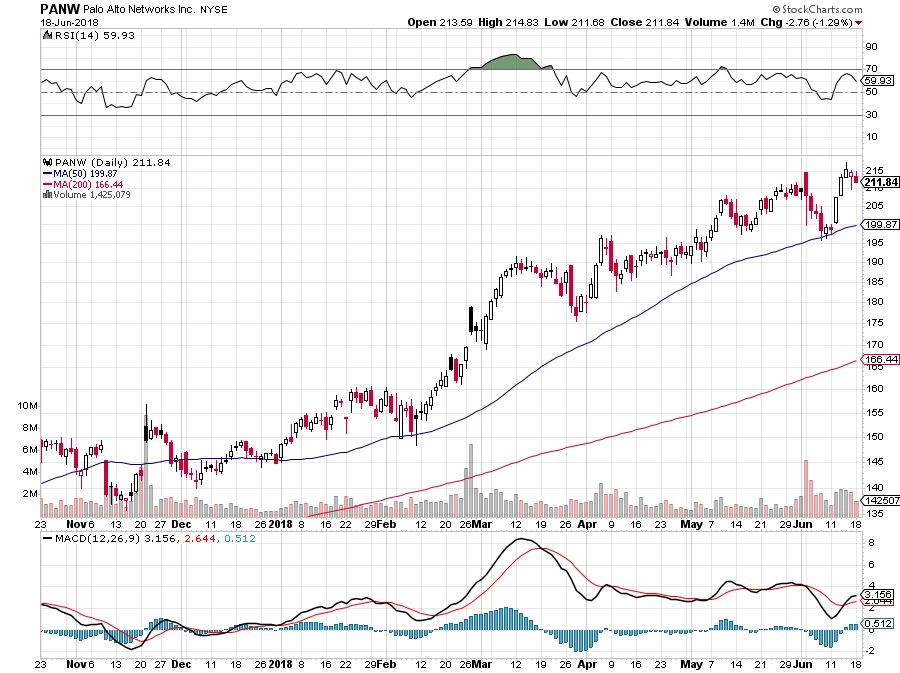The image size is (900, 673).
Task: Click the "Apr" label under the price chart
Action: pos(588,524)
